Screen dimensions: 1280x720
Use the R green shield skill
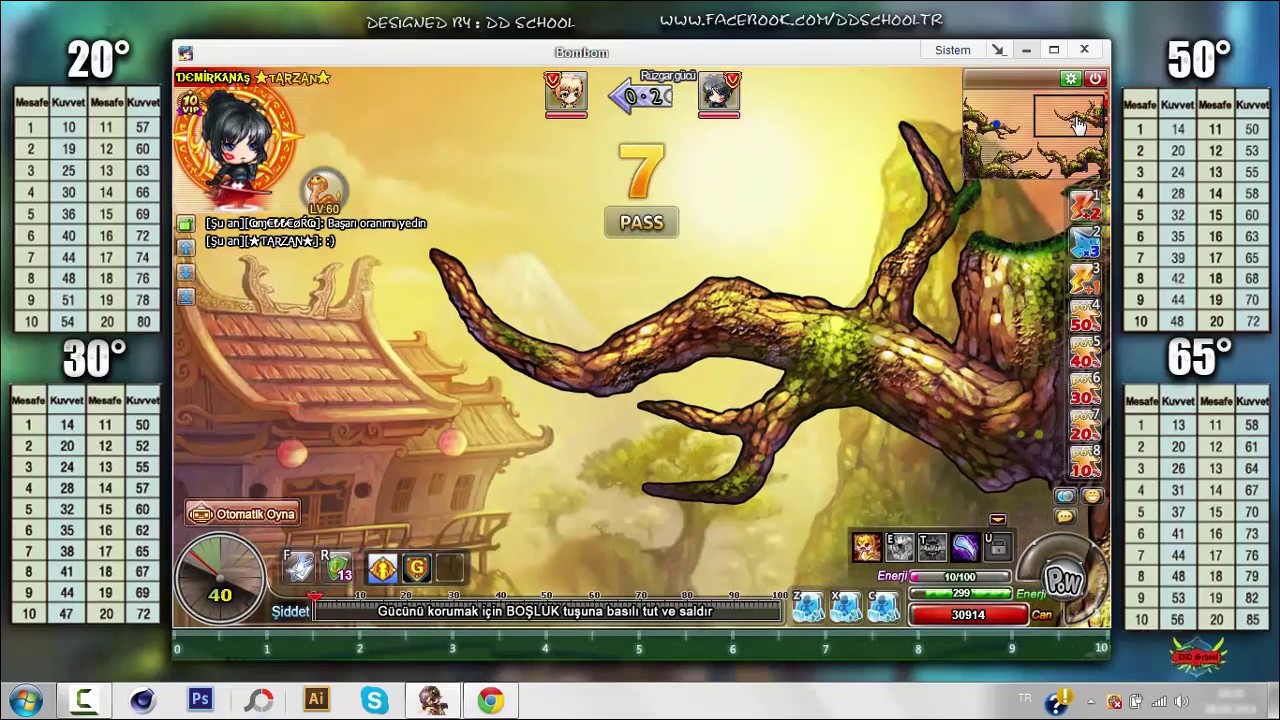pos(337,567)
